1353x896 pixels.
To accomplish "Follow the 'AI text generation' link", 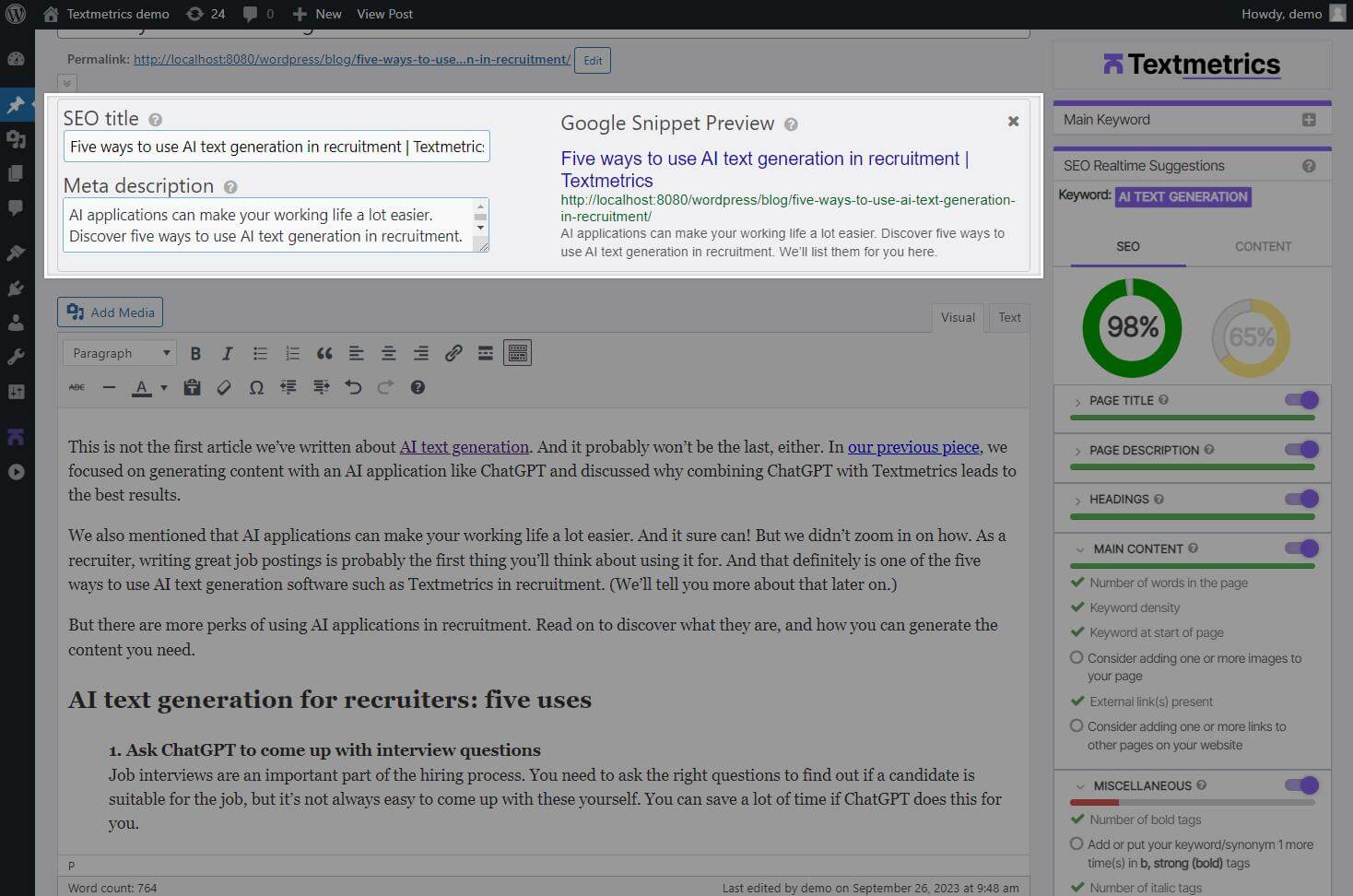I will coord(465,447).
